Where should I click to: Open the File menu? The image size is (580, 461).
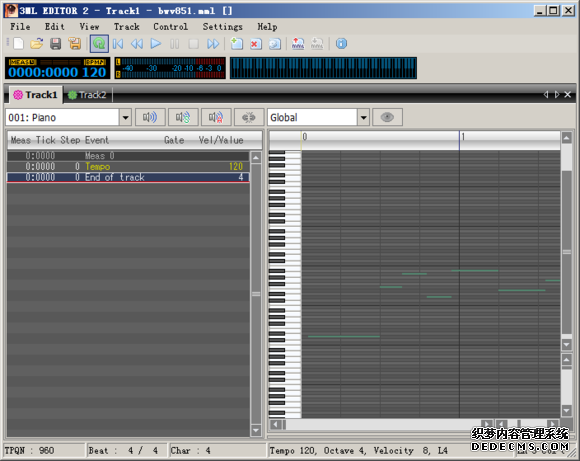click(x=20, y=27)
